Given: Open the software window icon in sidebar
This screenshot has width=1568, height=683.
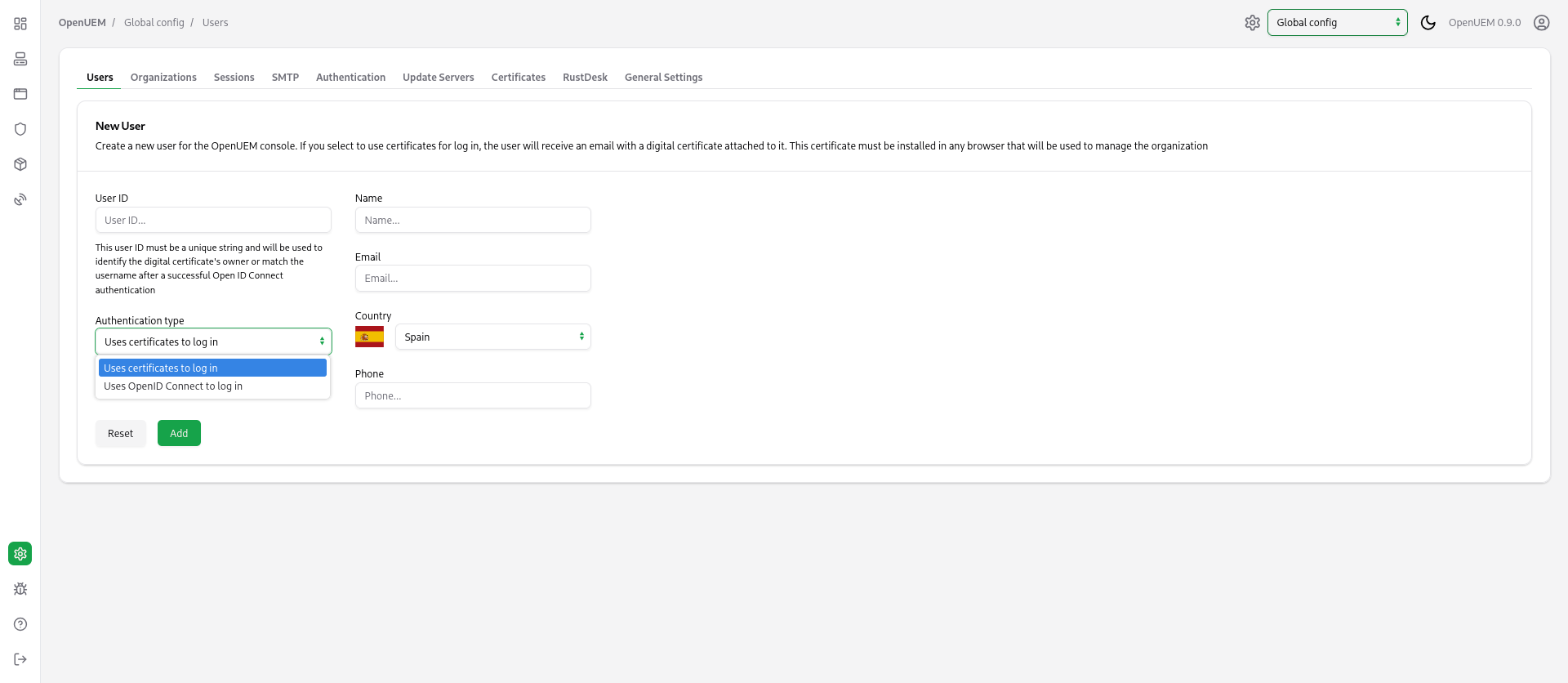Looking at the screenshot, I should coord(20,94).
